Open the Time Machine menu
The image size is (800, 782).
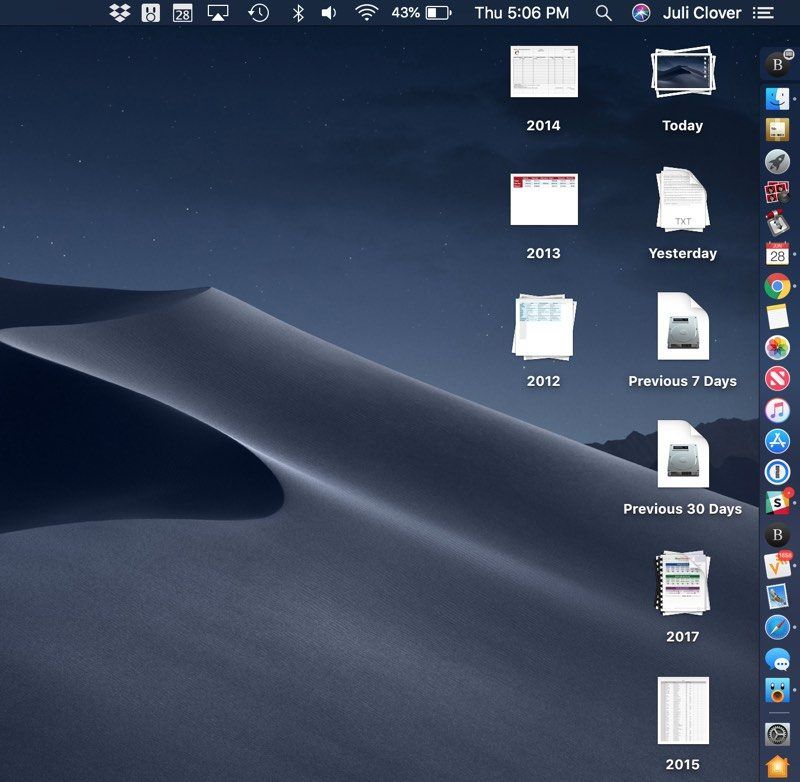point(258,13)
